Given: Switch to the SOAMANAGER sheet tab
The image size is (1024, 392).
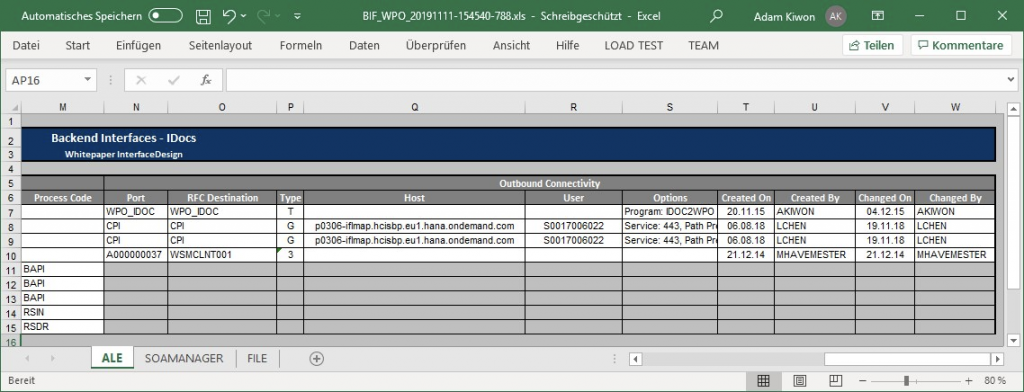Looking at the screenshot, I should [x=184, y=358].
